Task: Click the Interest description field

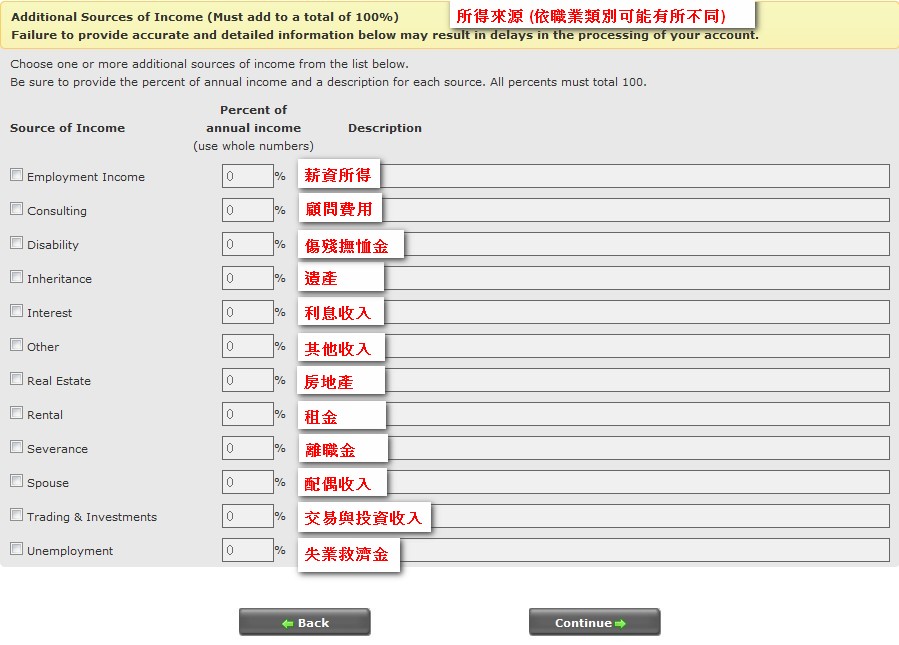Action: point(594,312)
